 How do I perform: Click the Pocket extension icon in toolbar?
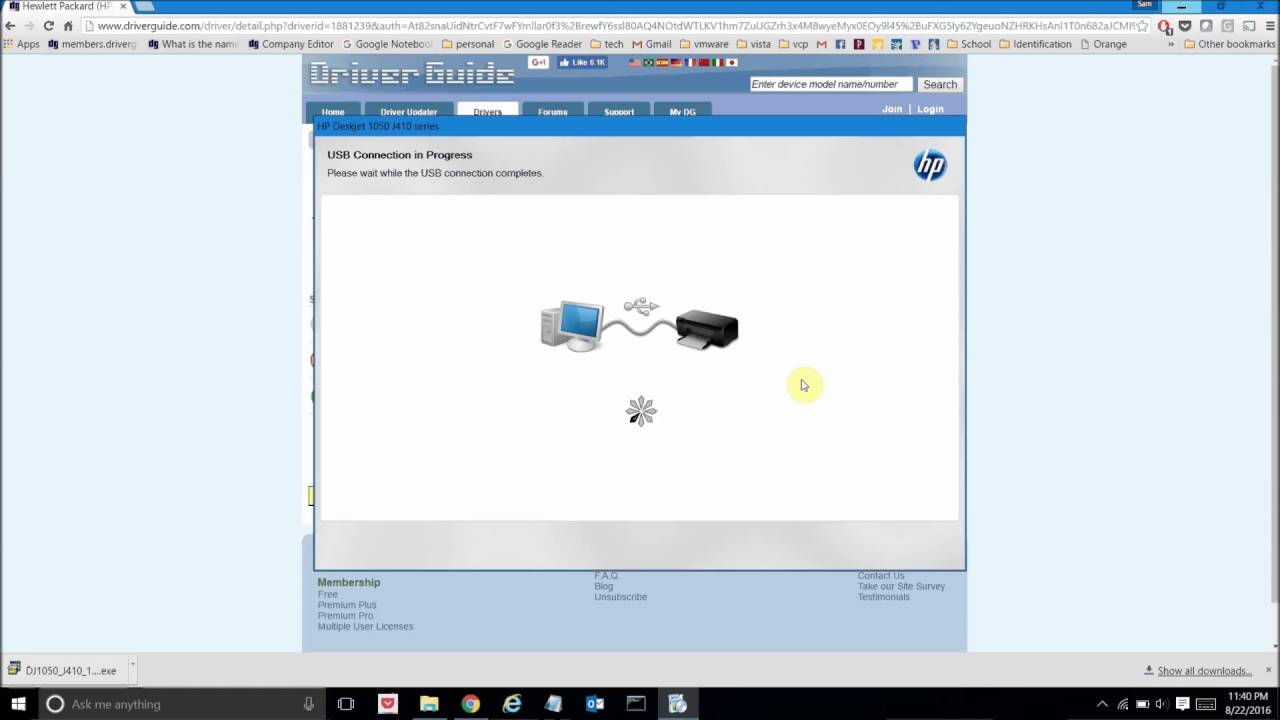click(1185, 26)
